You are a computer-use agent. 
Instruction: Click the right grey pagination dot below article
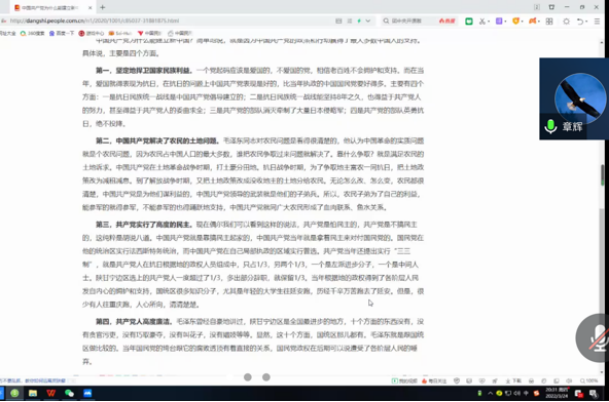tap(266, 377)
